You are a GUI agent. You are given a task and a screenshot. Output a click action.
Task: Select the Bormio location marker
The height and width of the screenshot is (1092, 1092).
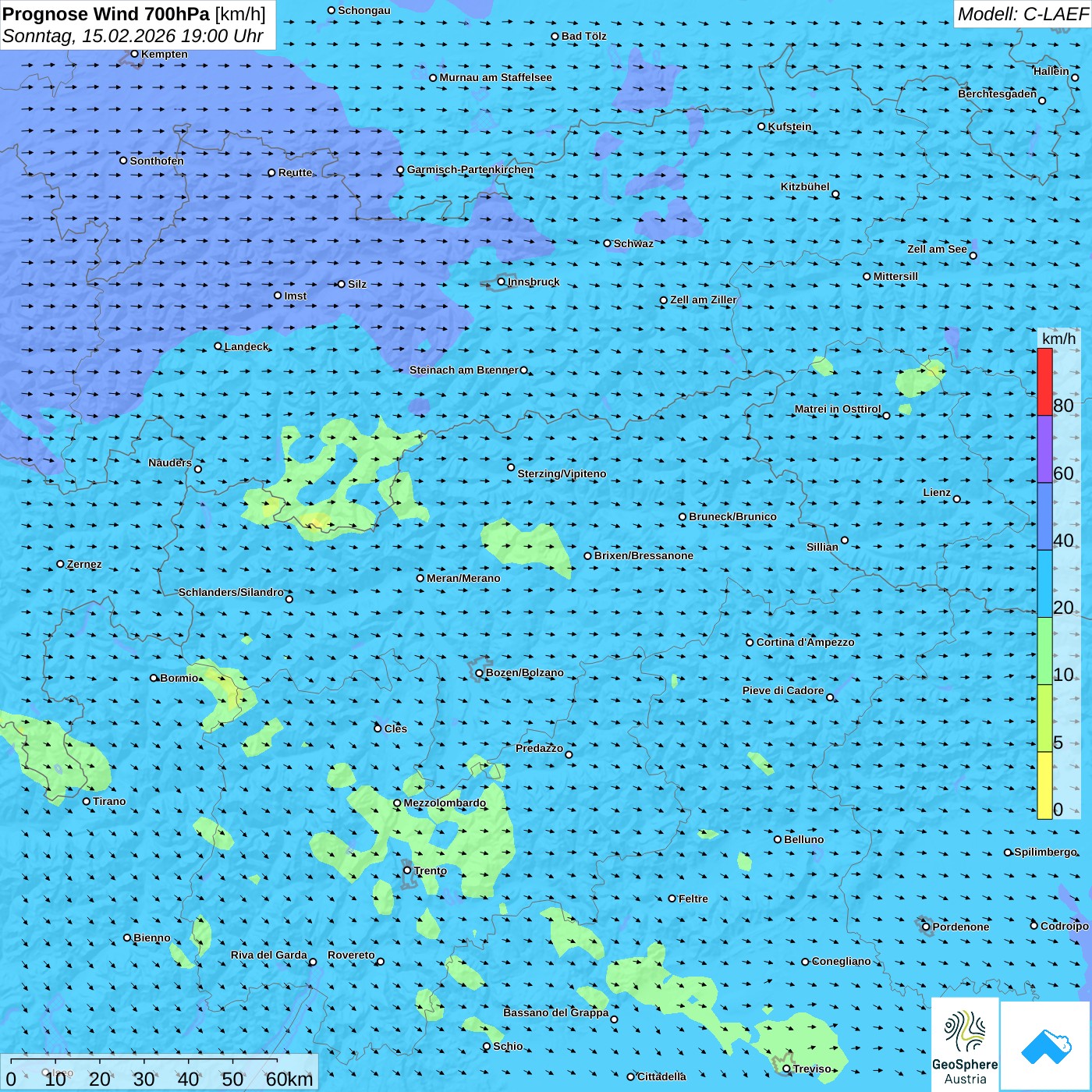tap(154, 678)
